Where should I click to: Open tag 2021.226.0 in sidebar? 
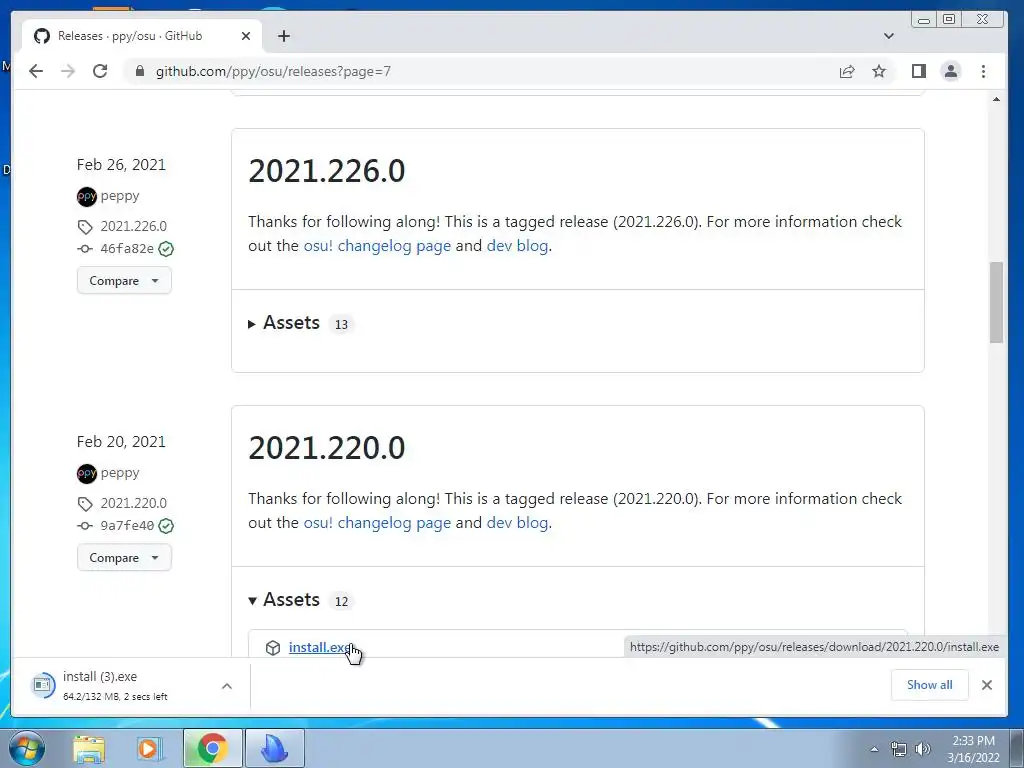pos(133,226)
